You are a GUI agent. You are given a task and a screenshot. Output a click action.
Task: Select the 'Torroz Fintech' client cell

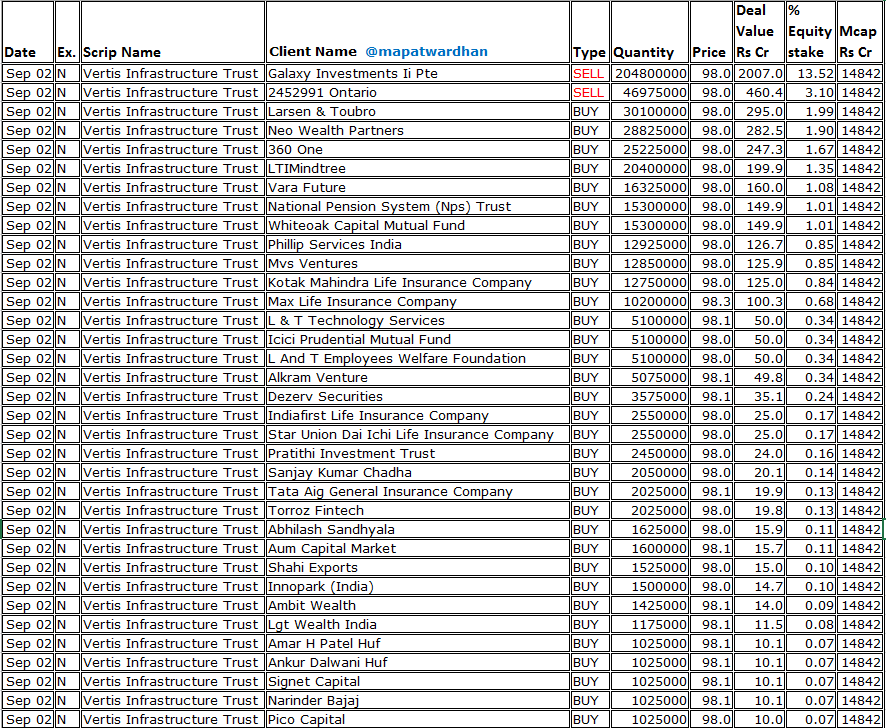point(418,510)
